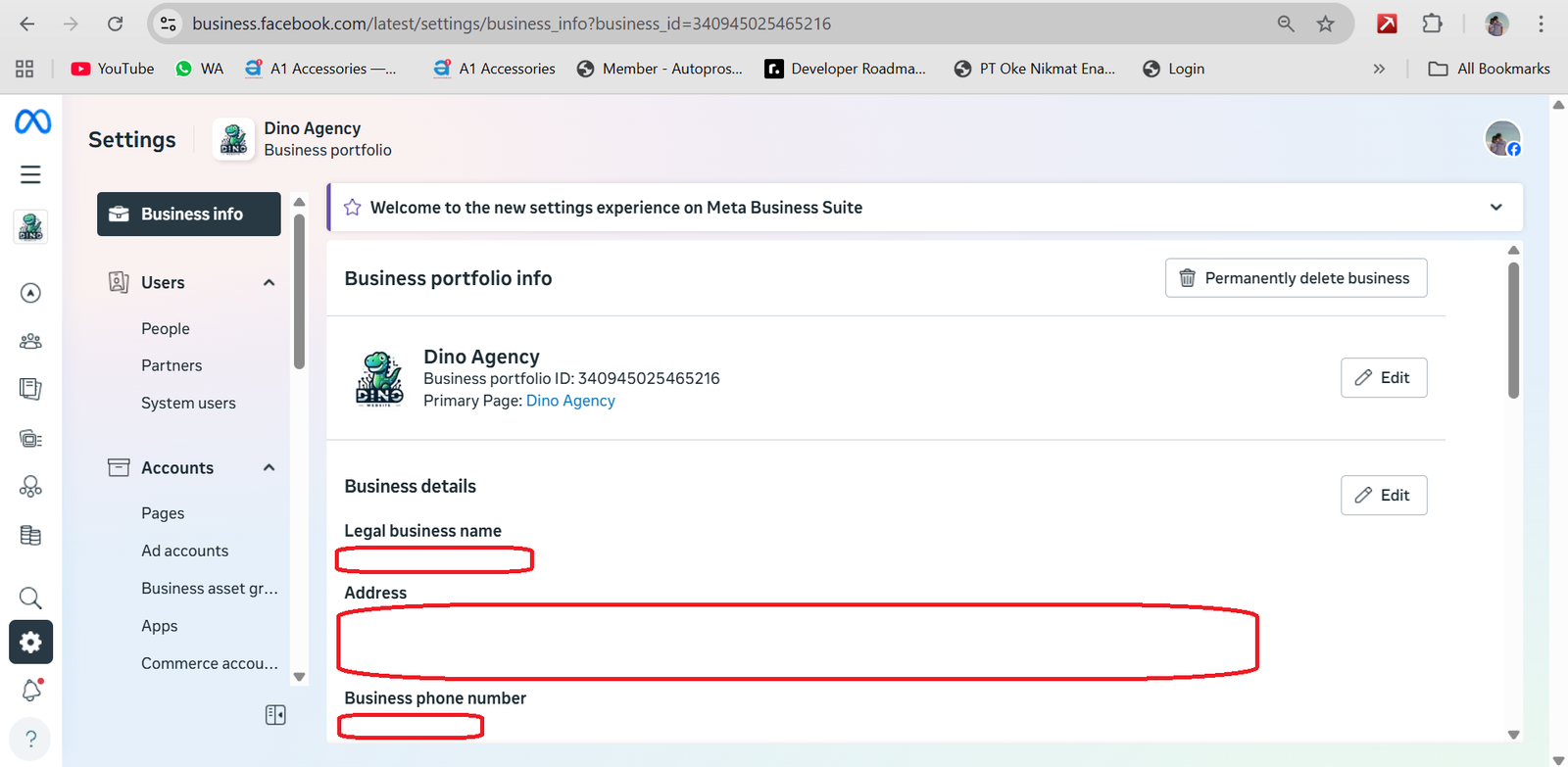Click Edit next to Dino Agency portfolio

tap(1384, 378)
